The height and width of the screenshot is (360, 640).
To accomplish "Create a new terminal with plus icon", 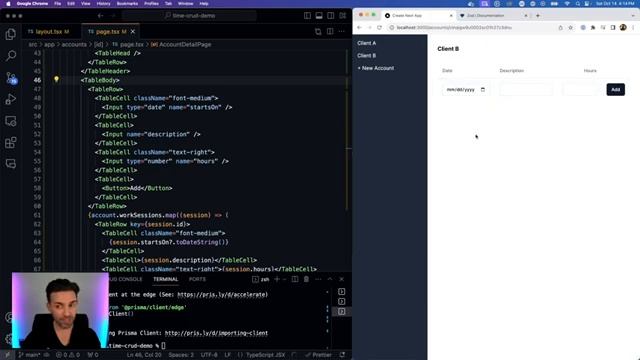I will [x=277, y=279].
